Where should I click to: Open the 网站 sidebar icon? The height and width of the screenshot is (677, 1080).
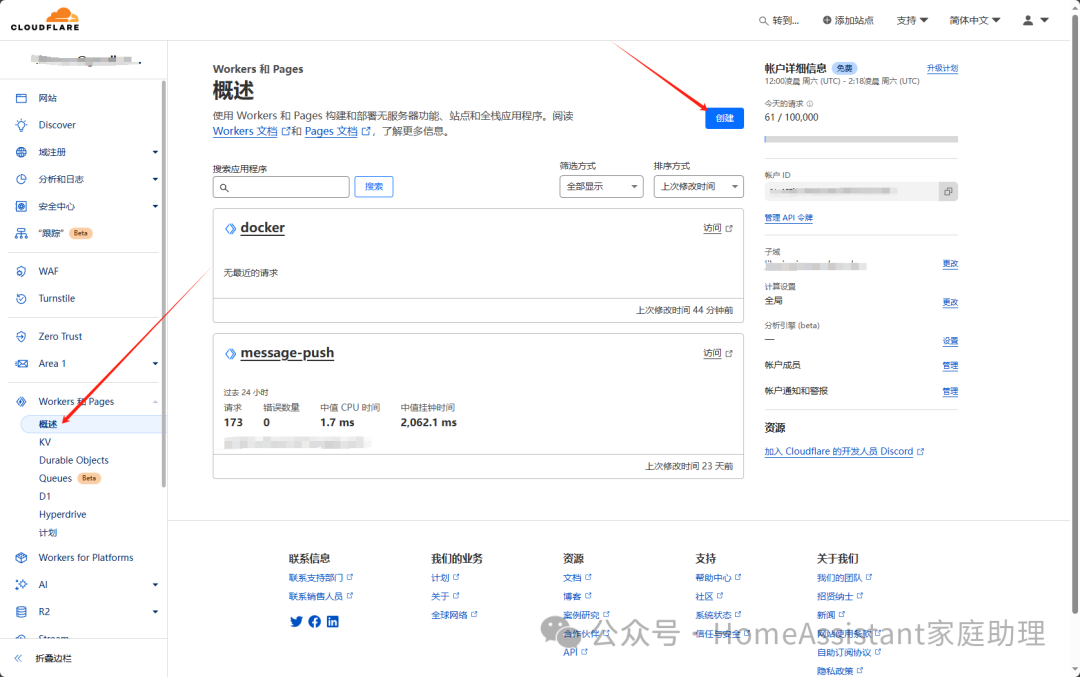tap(21, 98)
